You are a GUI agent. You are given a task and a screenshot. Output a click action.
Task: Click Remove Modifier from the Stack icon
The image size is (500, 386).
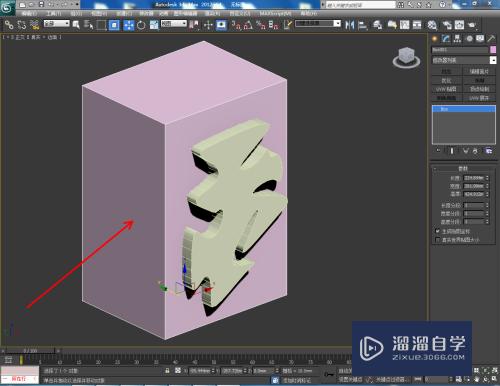click(475, 151)
